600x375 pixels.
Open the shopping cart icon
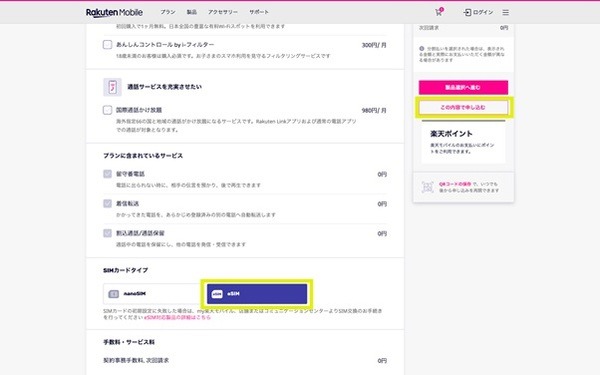click(439, 12)
